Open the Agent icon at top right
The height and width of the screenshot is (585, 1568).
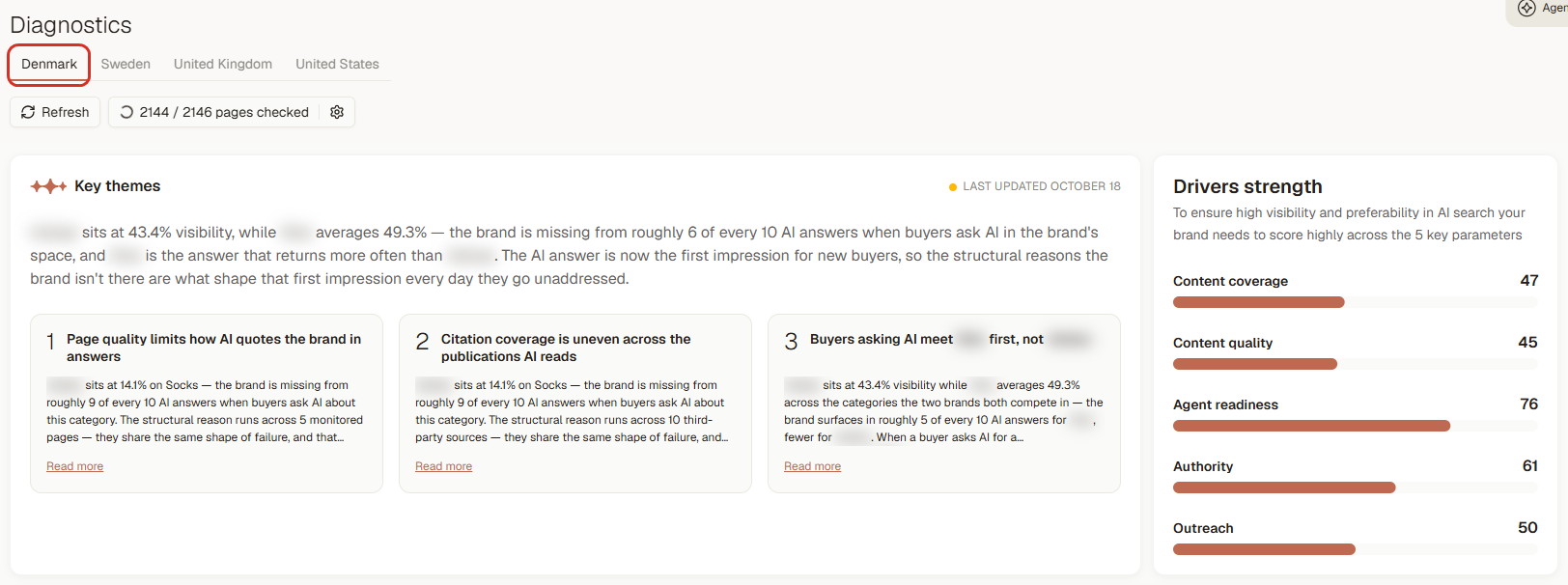point(1526,8)
